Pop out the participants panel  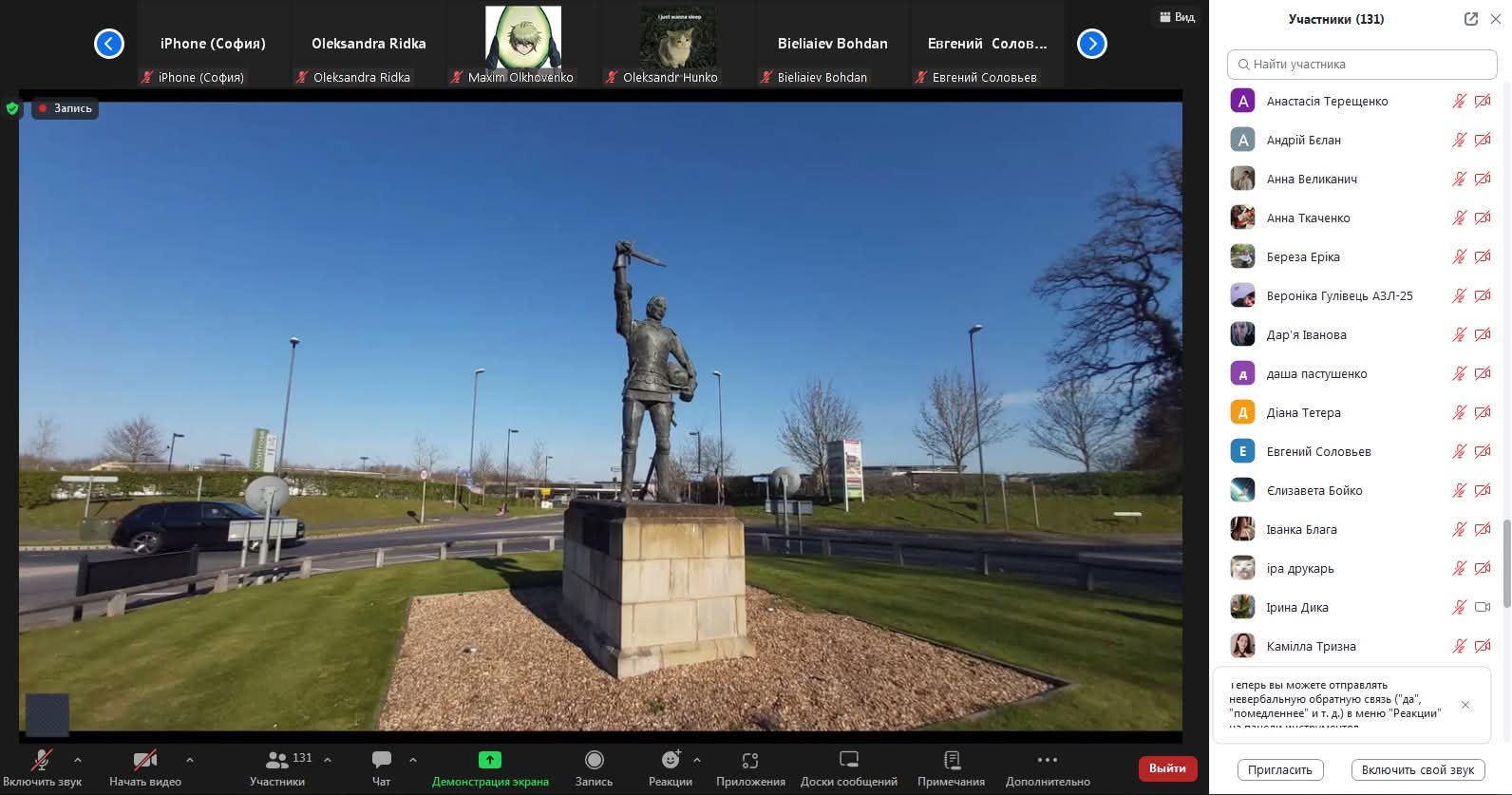[x=1470, y=19]
